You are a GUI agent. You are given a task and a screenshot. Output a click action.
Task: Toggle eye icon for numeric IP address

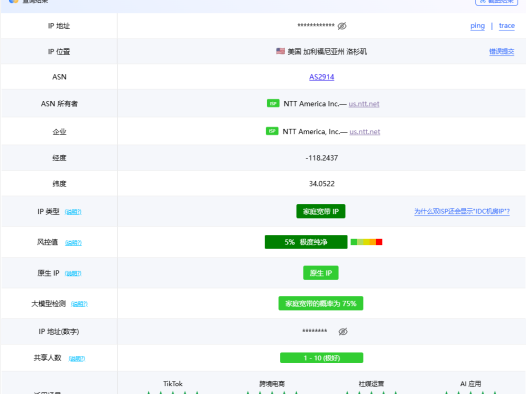(343, 332)
